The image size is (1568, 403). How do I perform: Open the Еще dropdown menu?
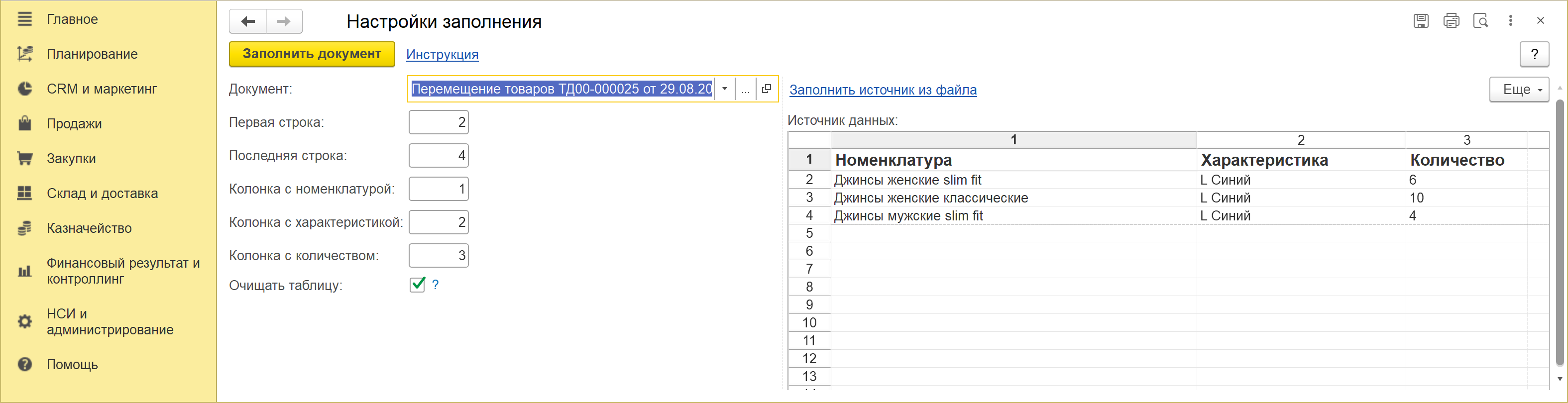click(1519, 90)
